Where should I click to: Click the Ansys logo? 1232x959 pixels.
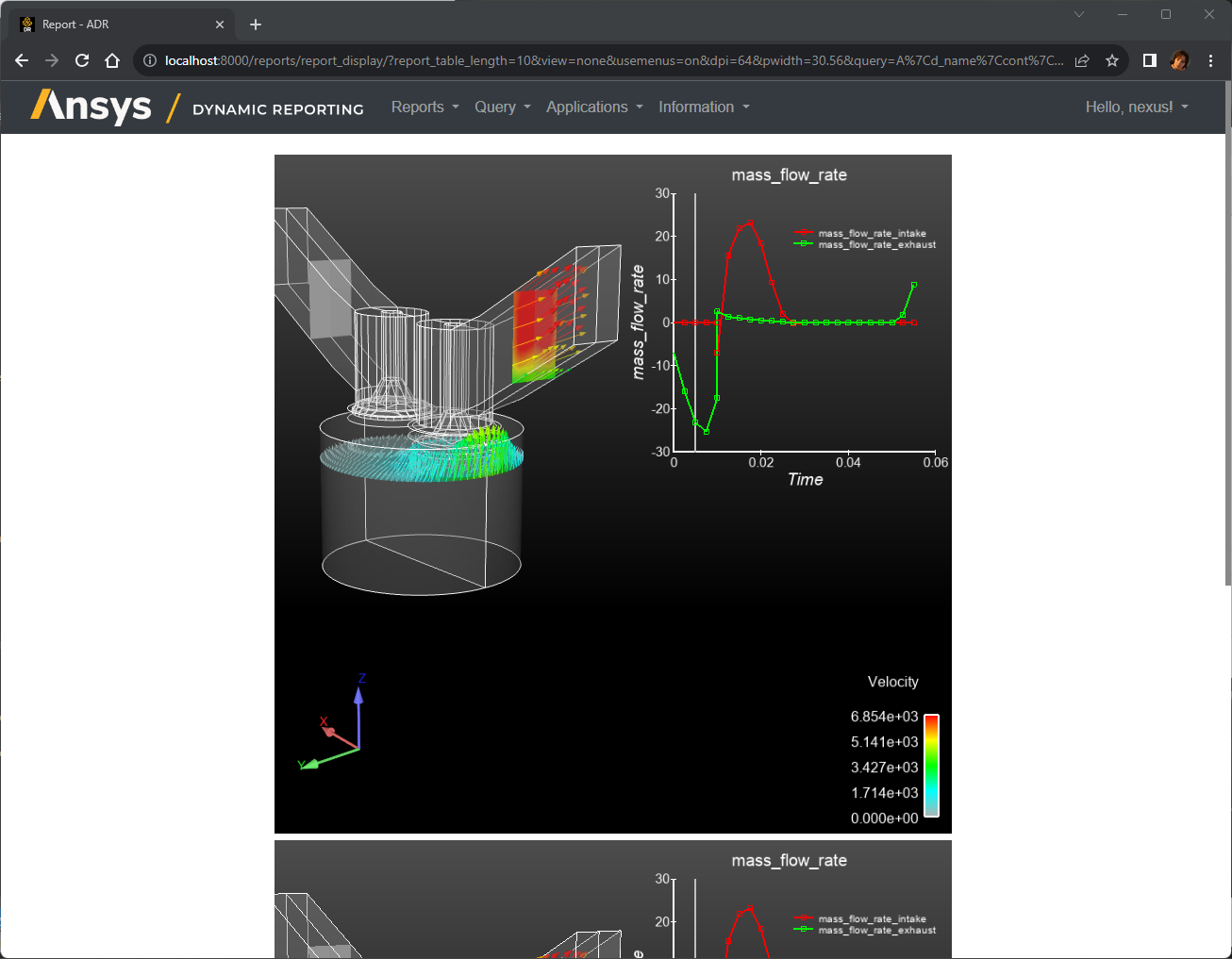point(92,107)
